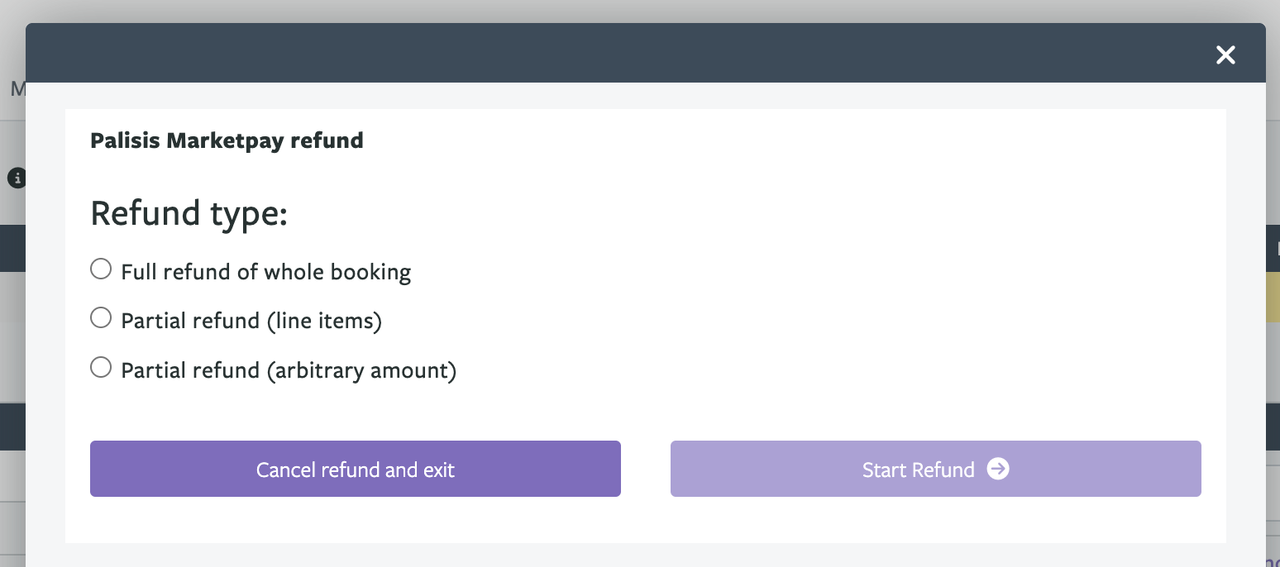The height and width of the screenshot is (567, 1280).
Task: Click the purple link text at bottom right edge
Action: [x=1273, y=560]
